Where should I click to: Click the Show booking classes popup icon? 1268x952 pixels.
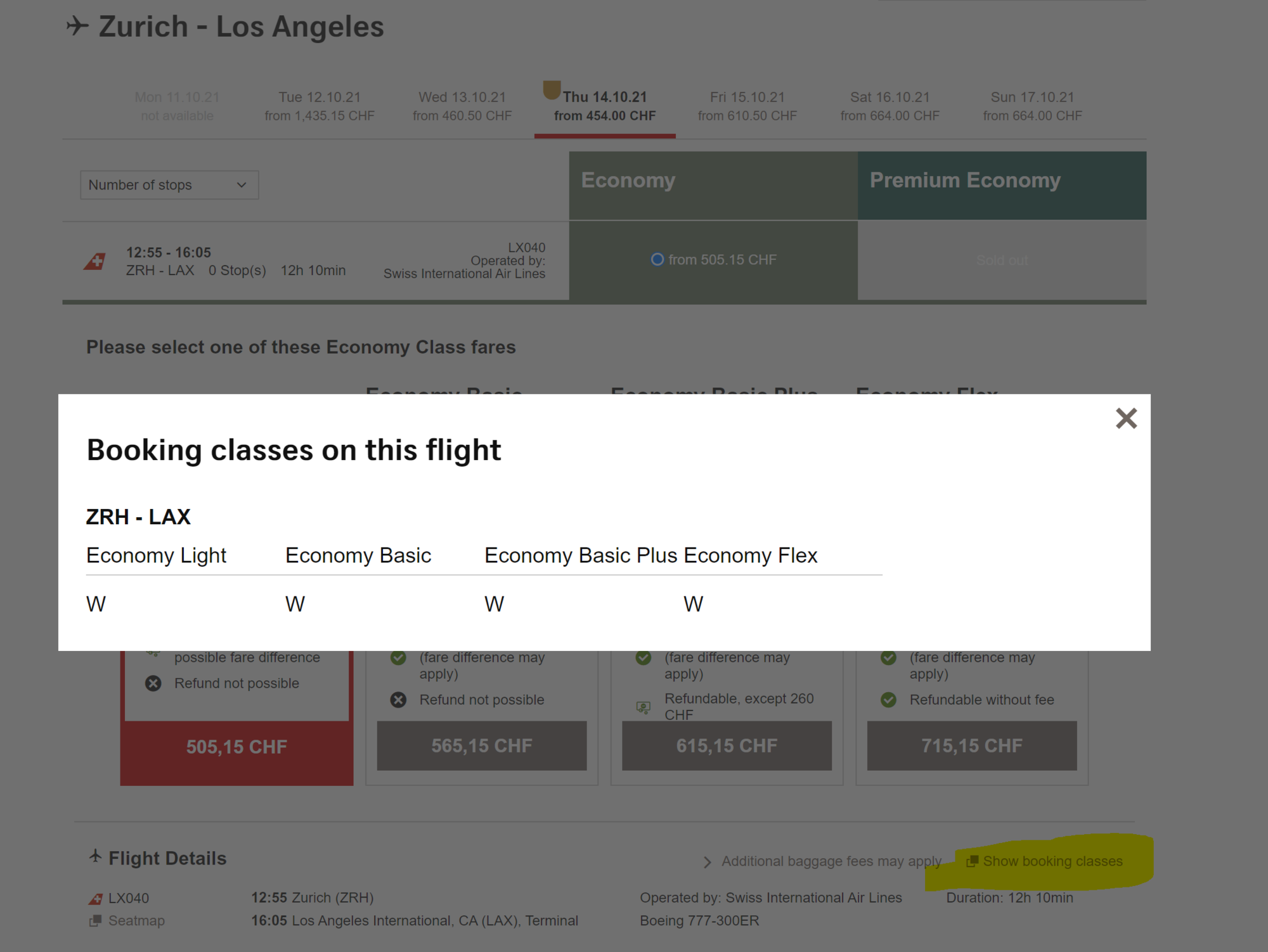(x=972, y=861)
